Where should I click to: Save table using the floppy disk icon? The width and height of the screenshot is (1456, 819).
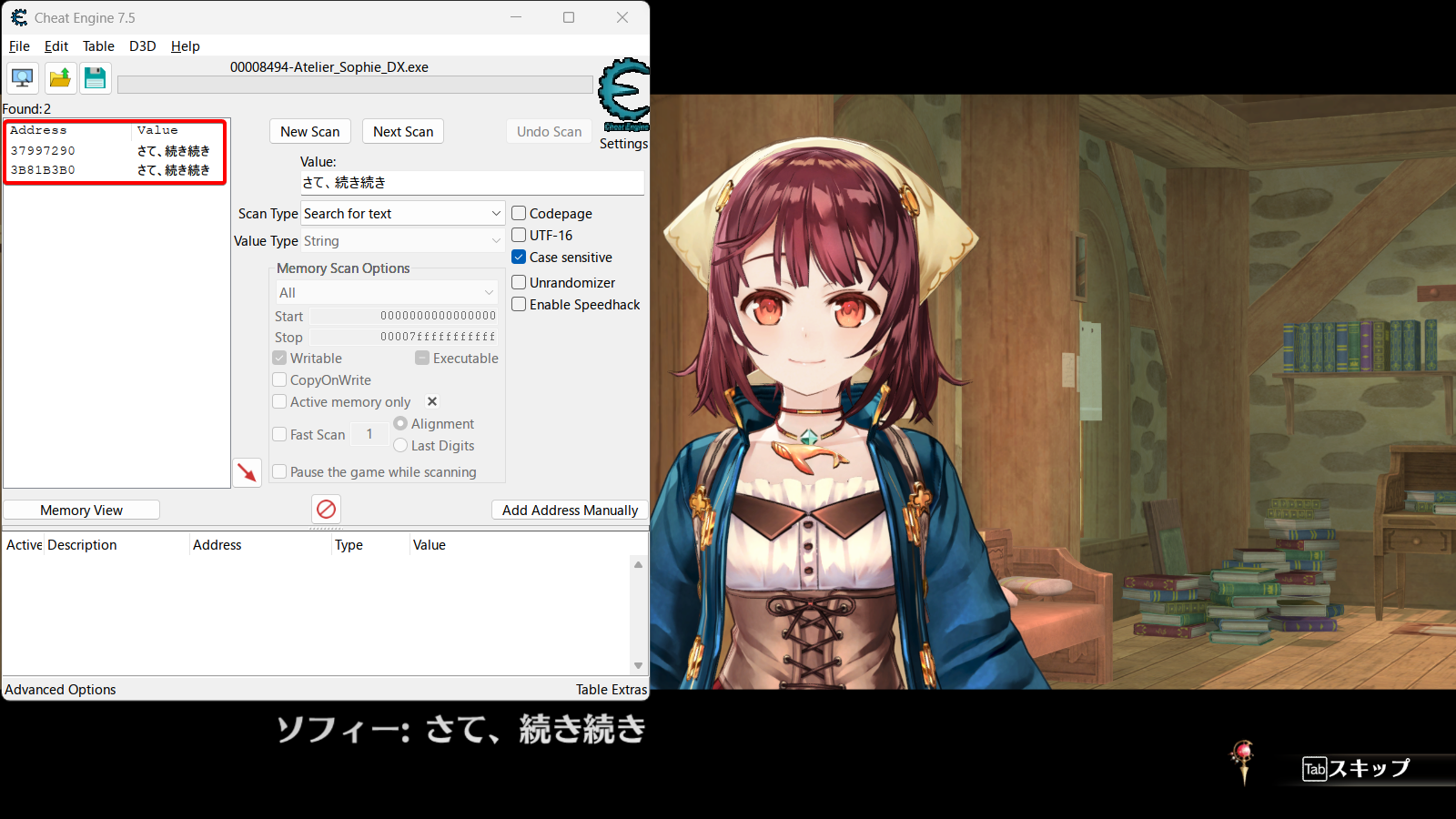[95, 79]
